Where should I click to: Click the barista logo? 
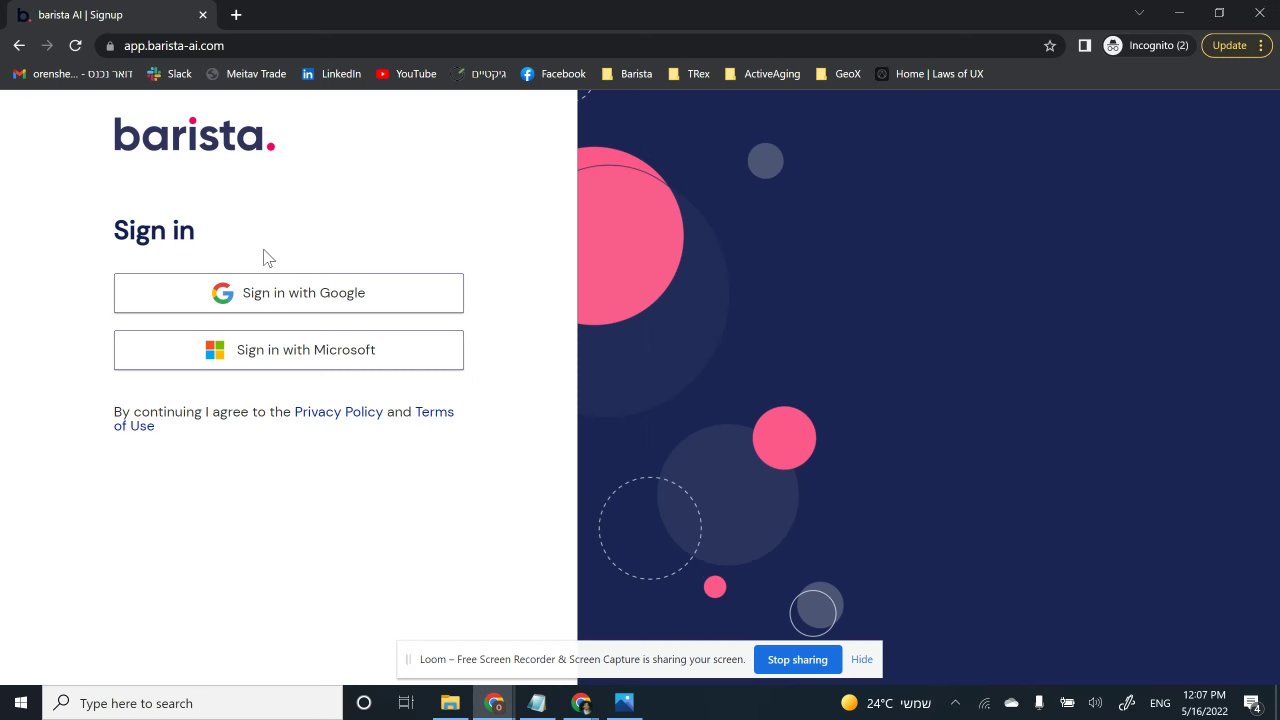pos(194,134)
